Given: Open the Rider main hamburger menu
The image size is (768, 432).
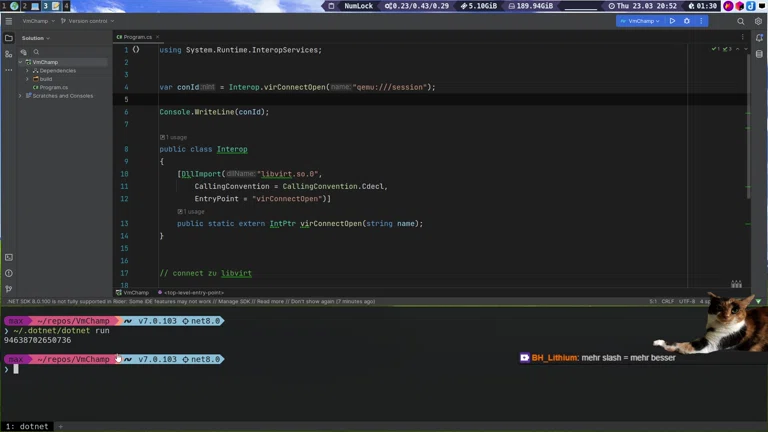Looking at the screenshot, I should pos(9,21).
